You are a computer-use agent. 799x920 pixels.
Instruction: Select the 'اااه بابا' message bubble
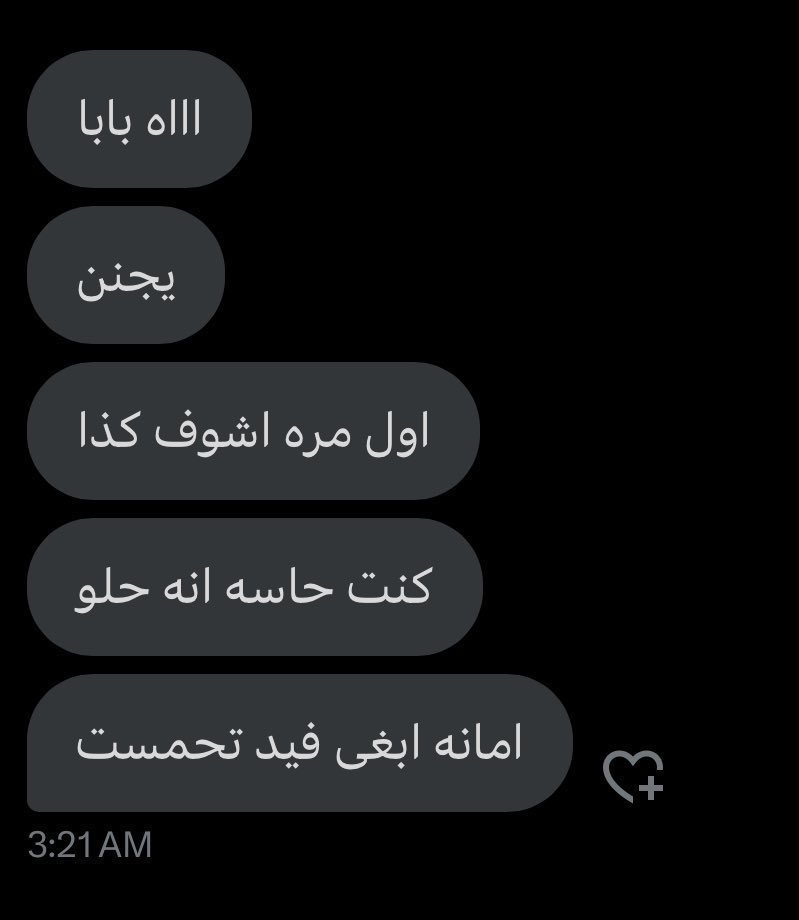tap(140, 119)
